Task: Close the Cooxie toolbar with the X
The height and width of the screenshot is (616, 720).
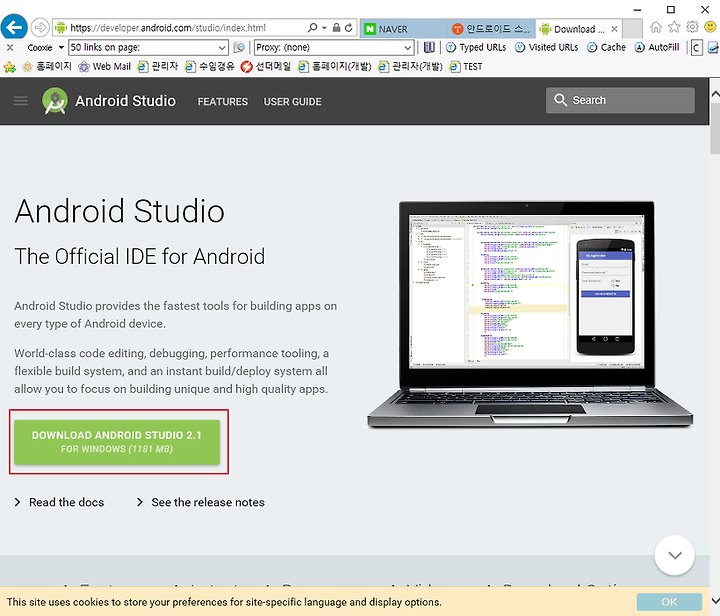Action: [10, 47]
